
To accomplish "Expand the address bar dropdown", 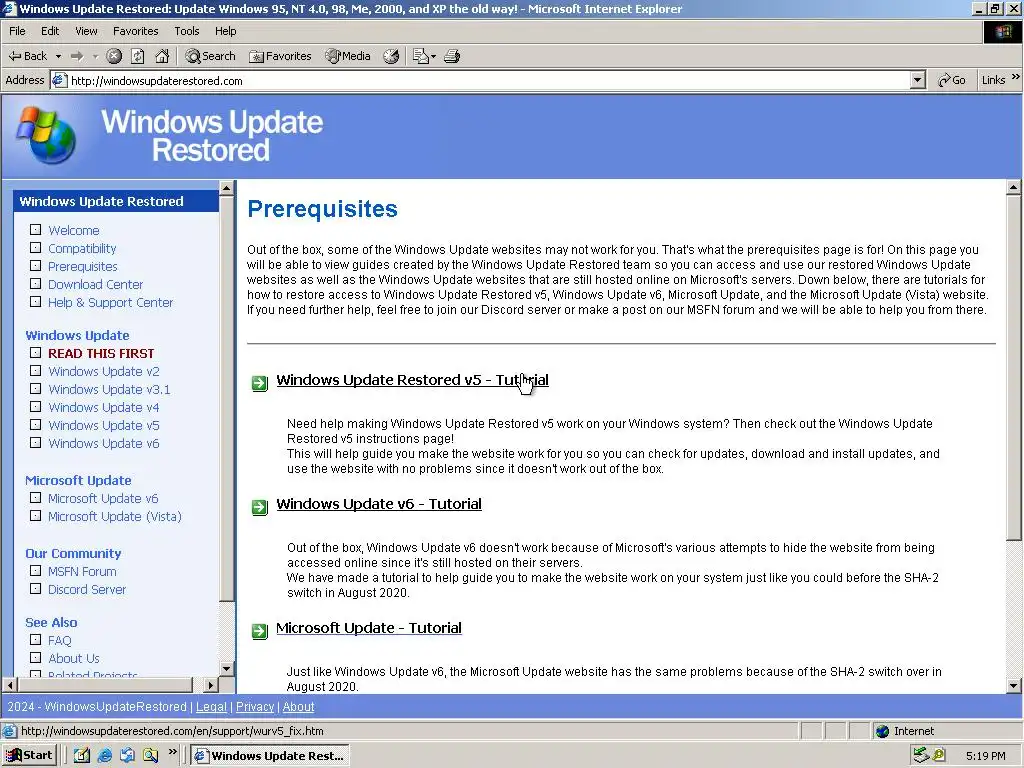I will click(918, 80).
